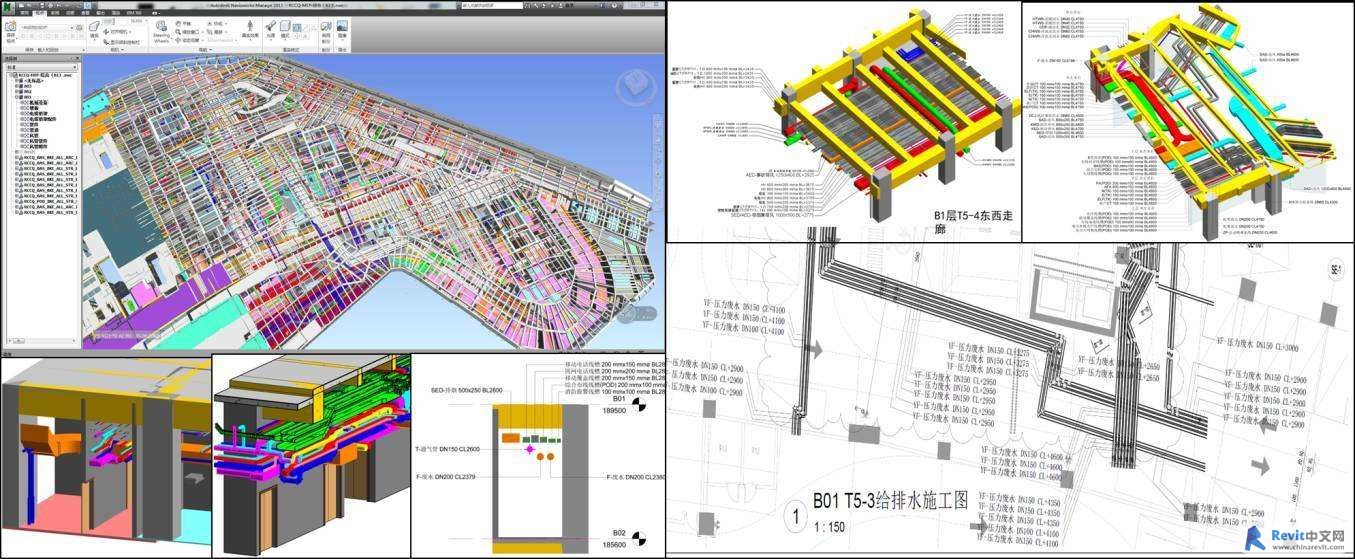Click the Align Camera tool
This screenshot has width=1355, height=559.
117,32
